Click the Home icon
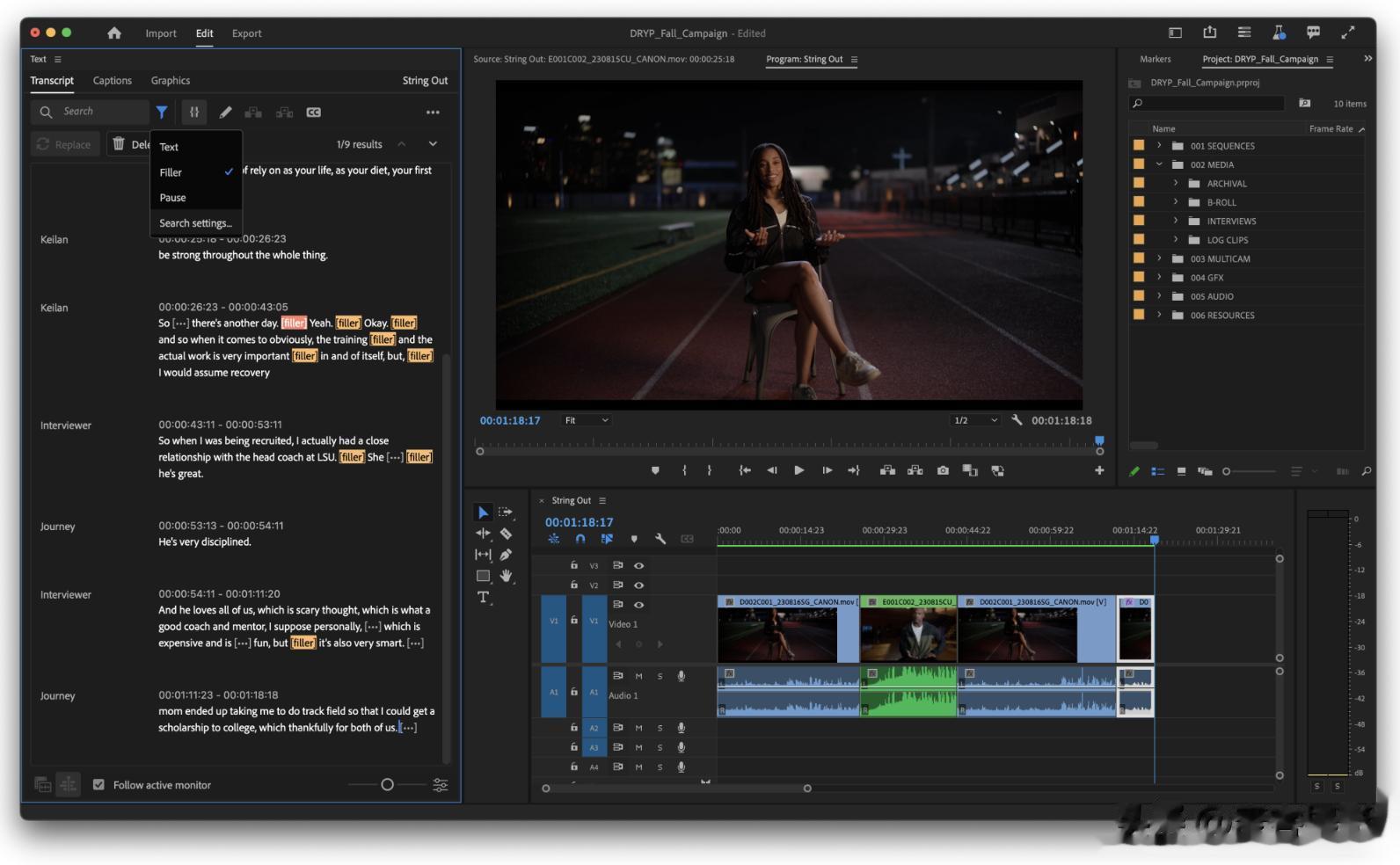This screenshot has height=865, width=1400. click(x=114, y=33)
